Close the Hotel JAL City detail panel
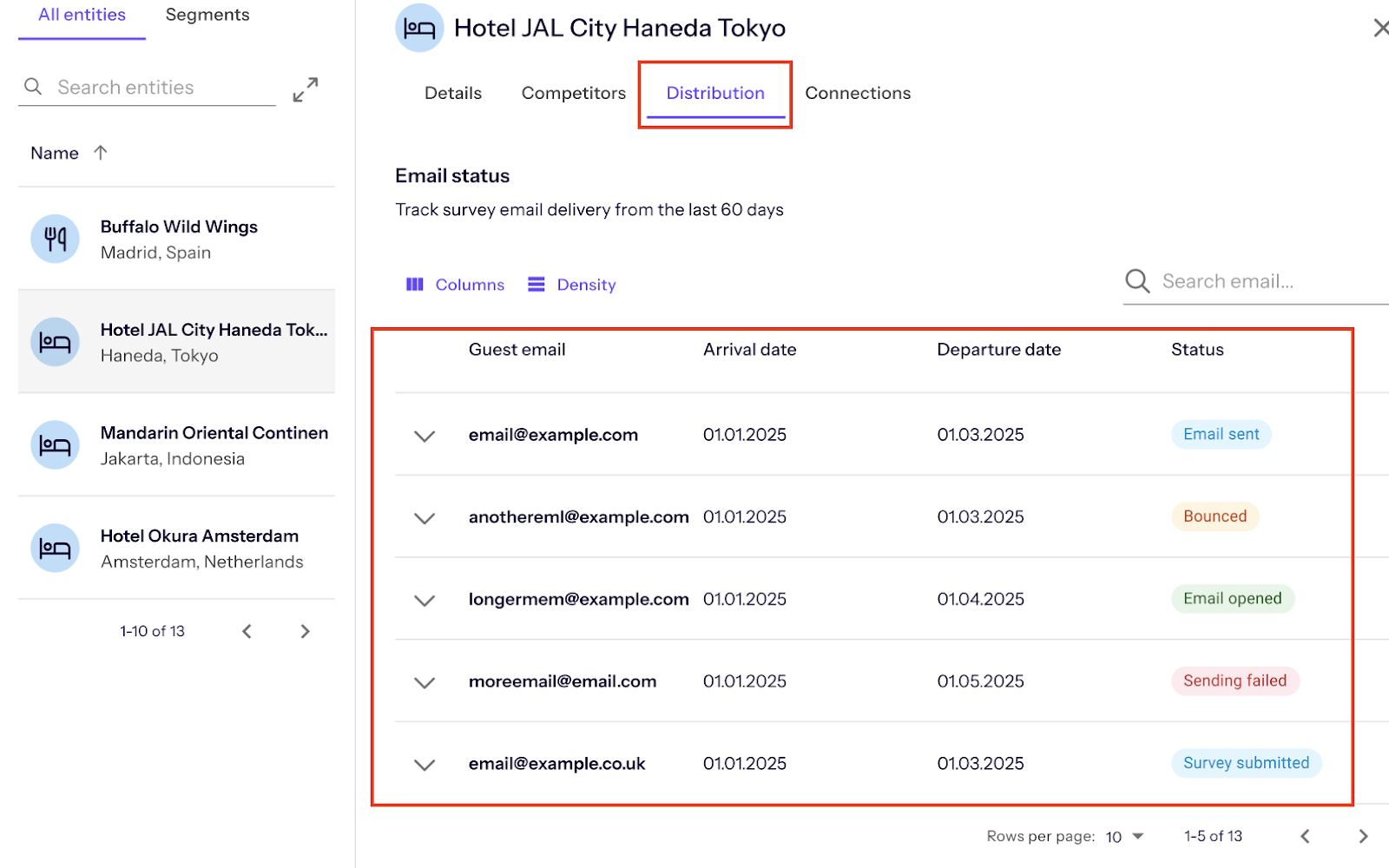 [x=1380, y=28]
